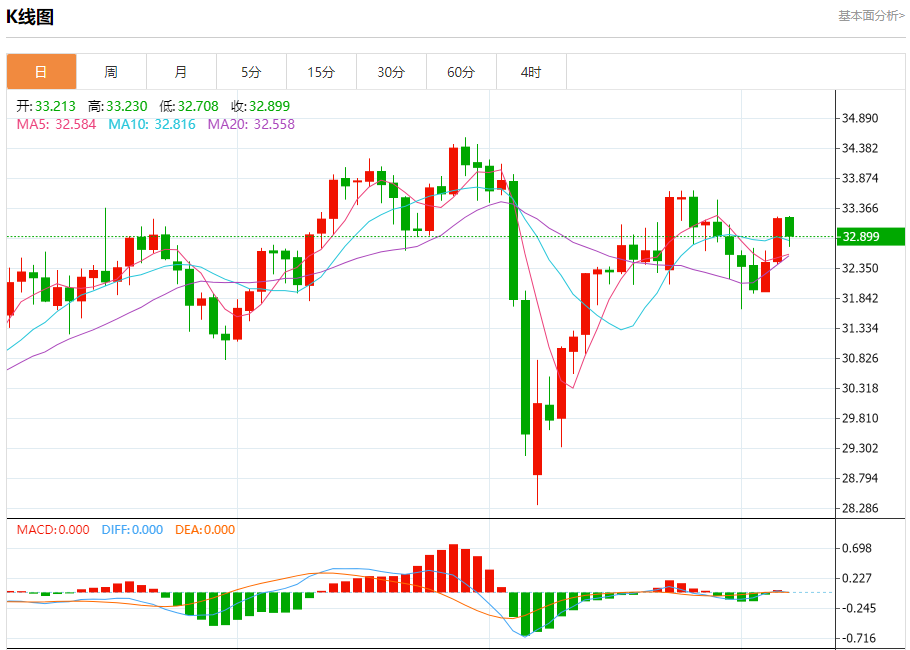Click the DIFF value label
910x650 pixels.
coord(132,530)
